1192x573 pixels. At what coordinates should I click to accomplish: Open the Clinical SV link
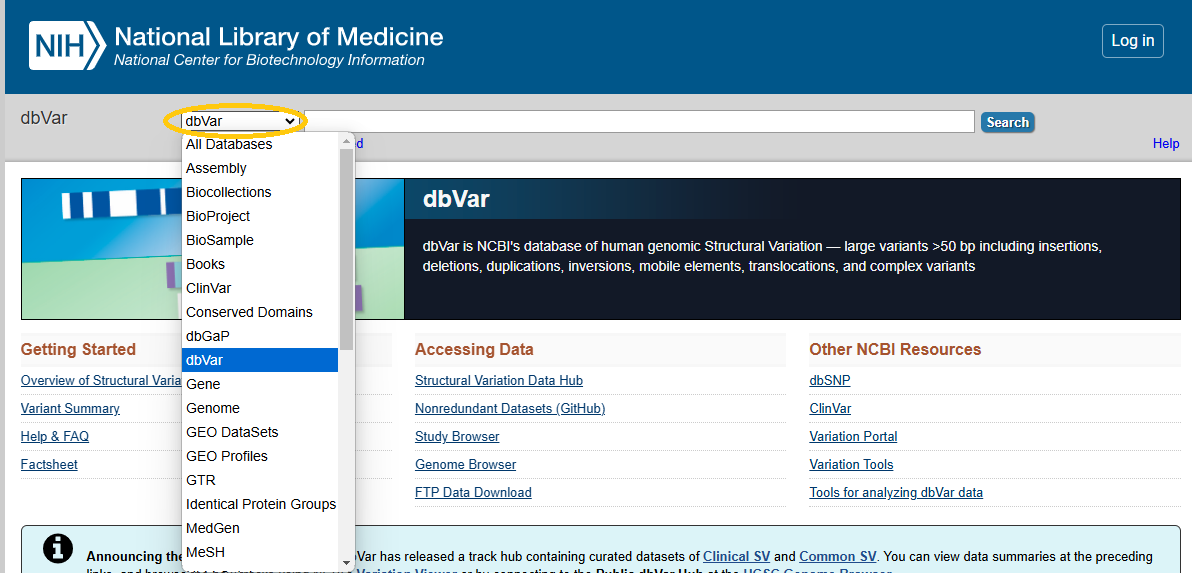click(x=737, y=556)
